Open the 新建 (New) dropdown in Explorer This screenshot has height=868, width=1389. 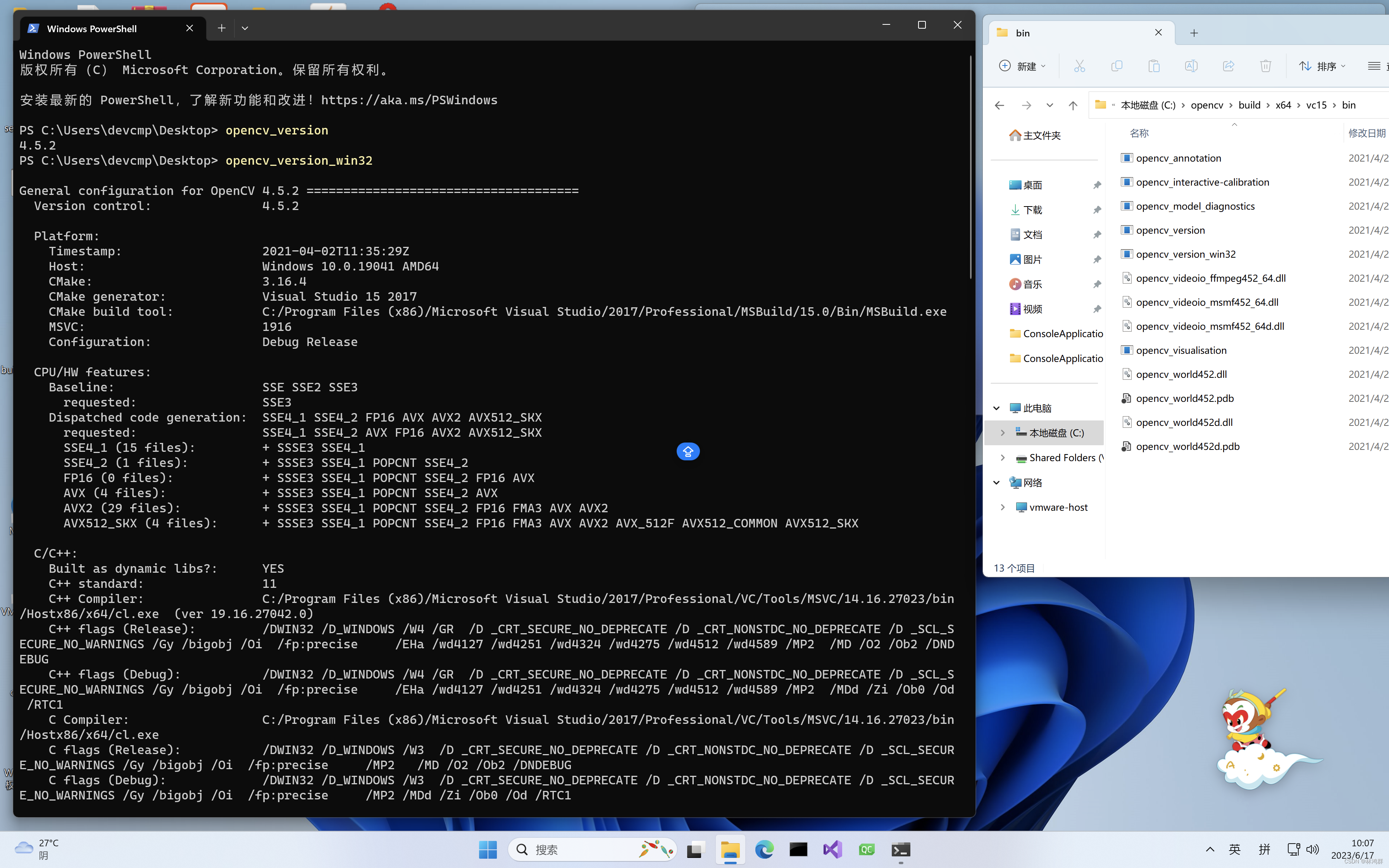click(x=1022, y=66)
